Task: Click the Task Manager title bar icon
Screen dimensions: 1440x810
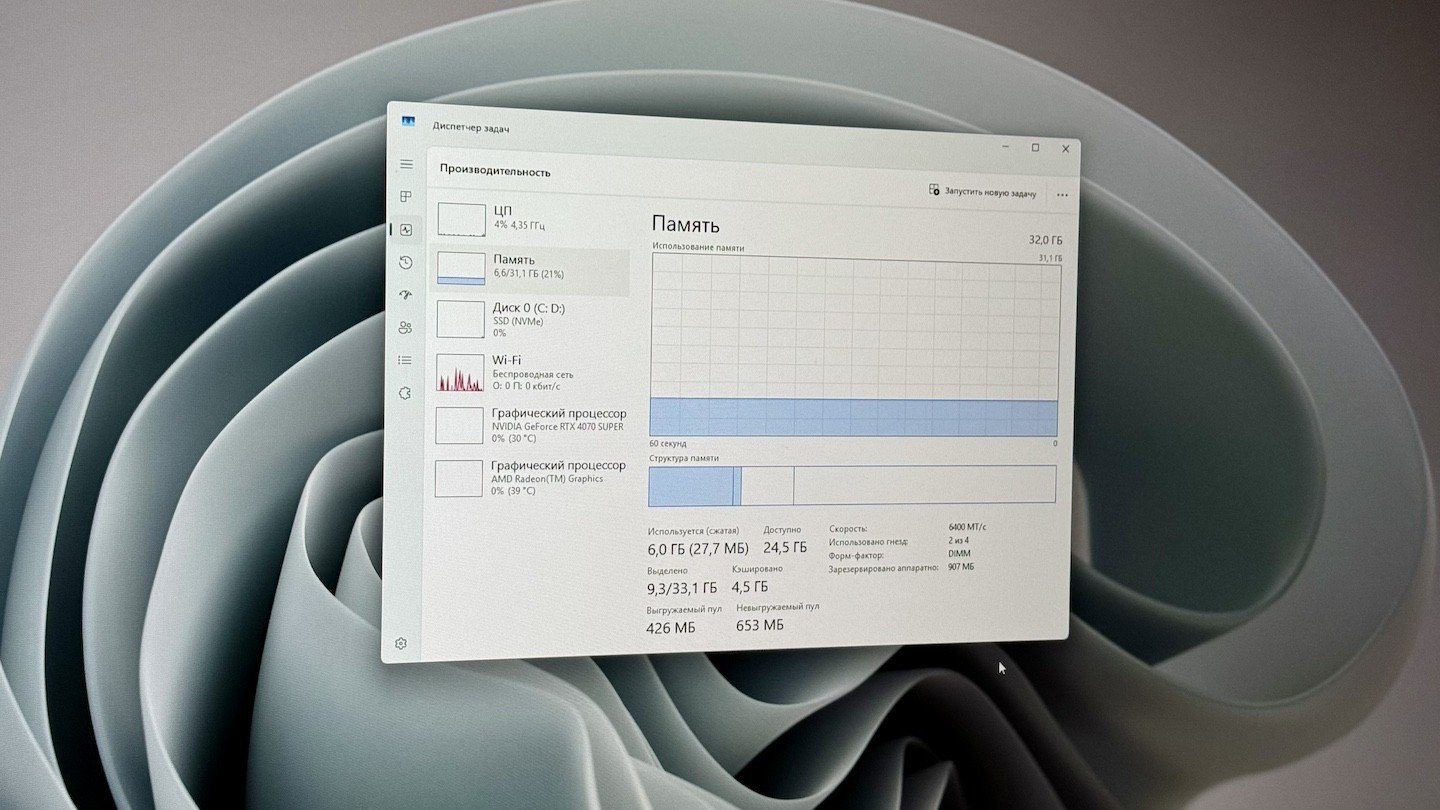Action: point(409,121)
